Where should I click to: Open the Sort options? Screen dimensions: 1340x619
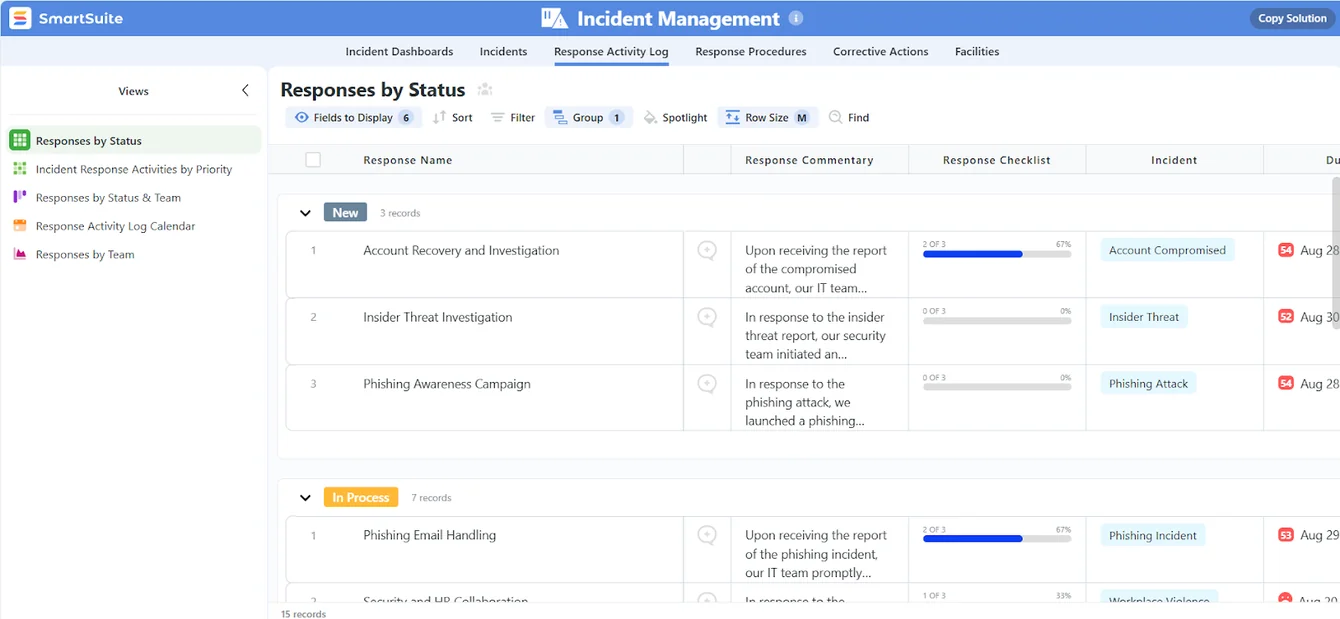[x=453, y=117]
